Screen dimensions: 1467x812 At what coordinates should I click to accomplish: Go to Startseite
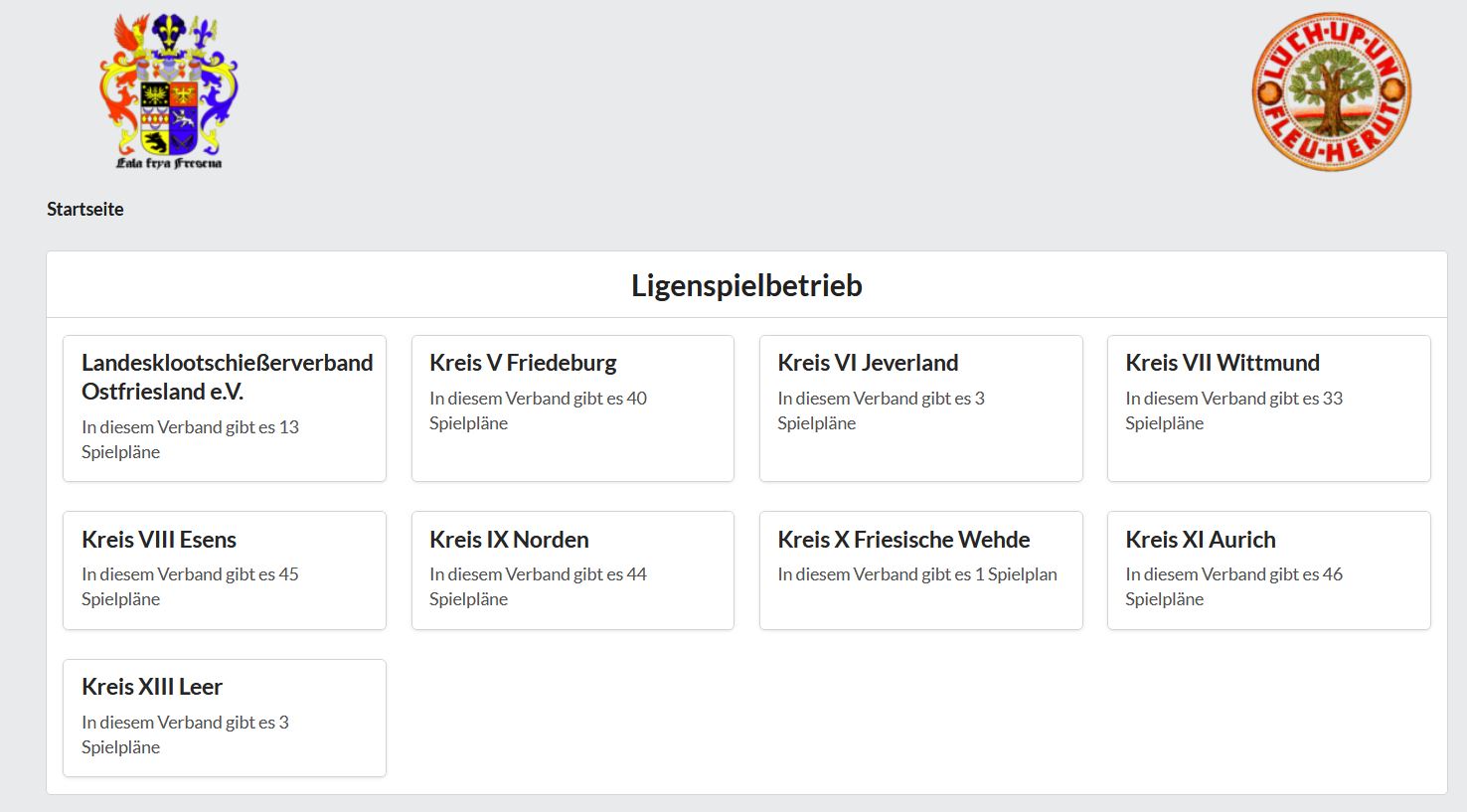pyautogui.click(x=85, y=209)
